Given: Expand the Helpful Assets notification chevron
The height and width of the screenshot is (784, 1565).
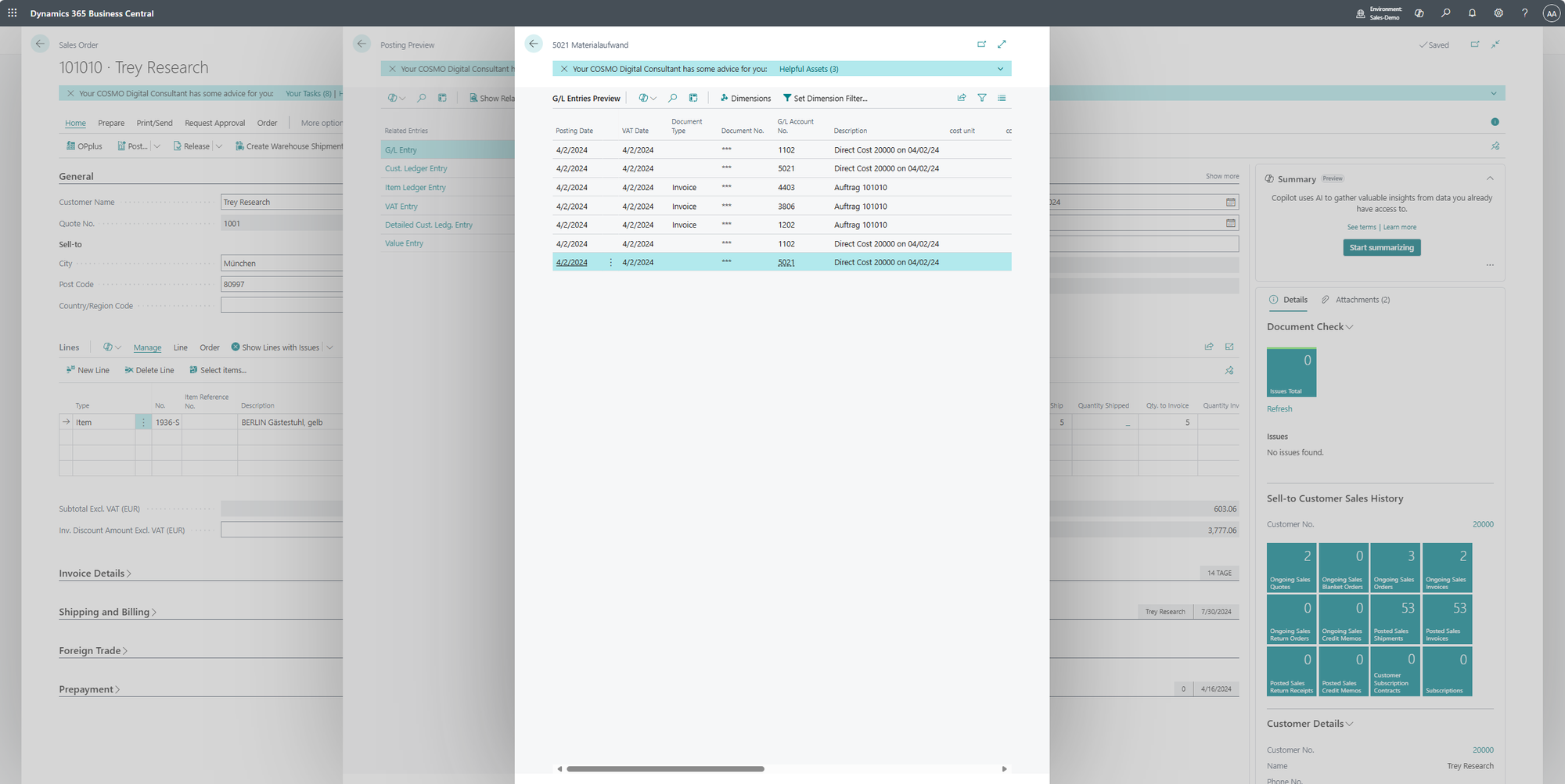Looking at the screenshot, I should tap(1000, 70).
